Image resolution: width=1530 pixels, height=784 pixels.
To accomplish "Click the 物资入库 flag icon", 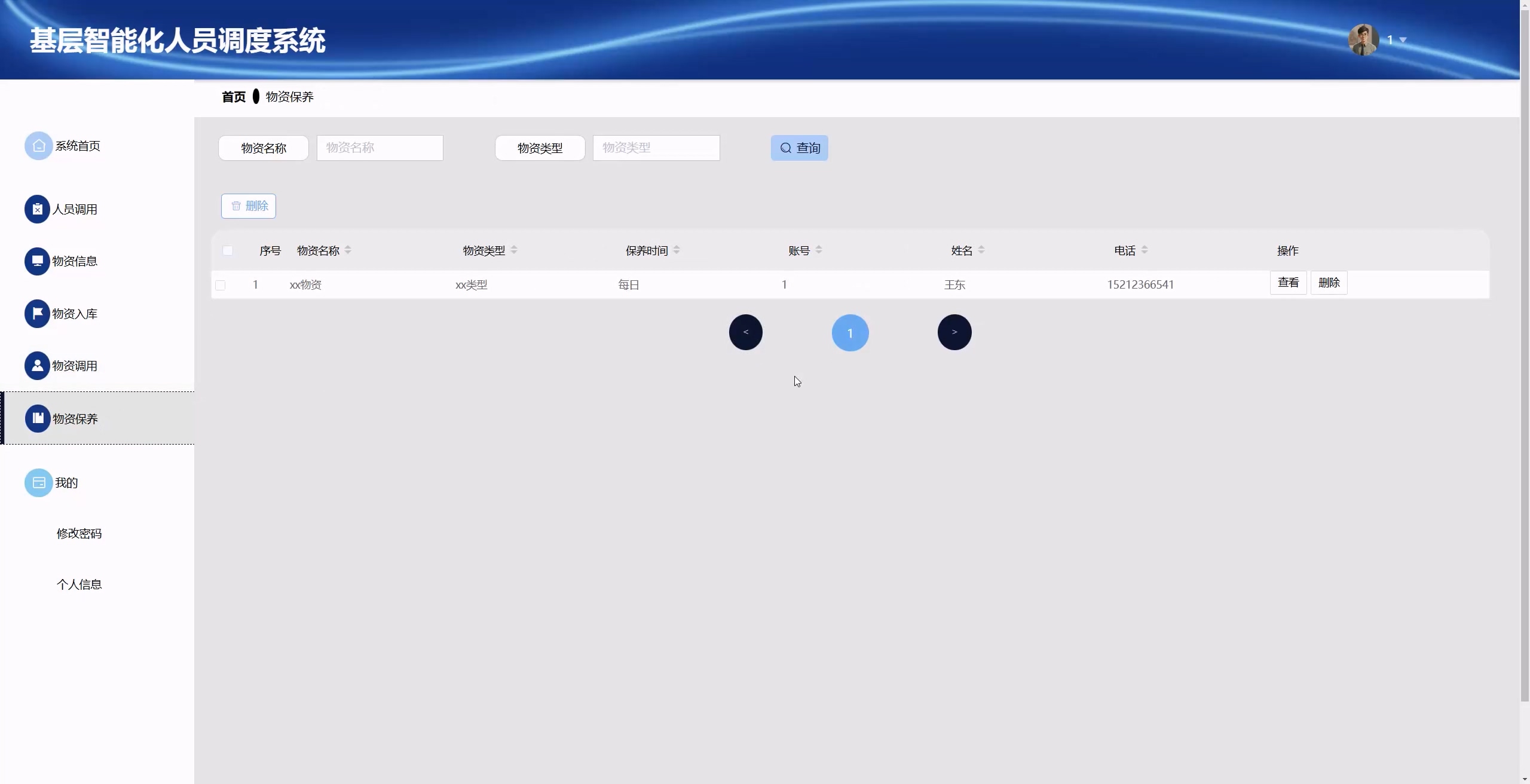I will pos(37,314).
